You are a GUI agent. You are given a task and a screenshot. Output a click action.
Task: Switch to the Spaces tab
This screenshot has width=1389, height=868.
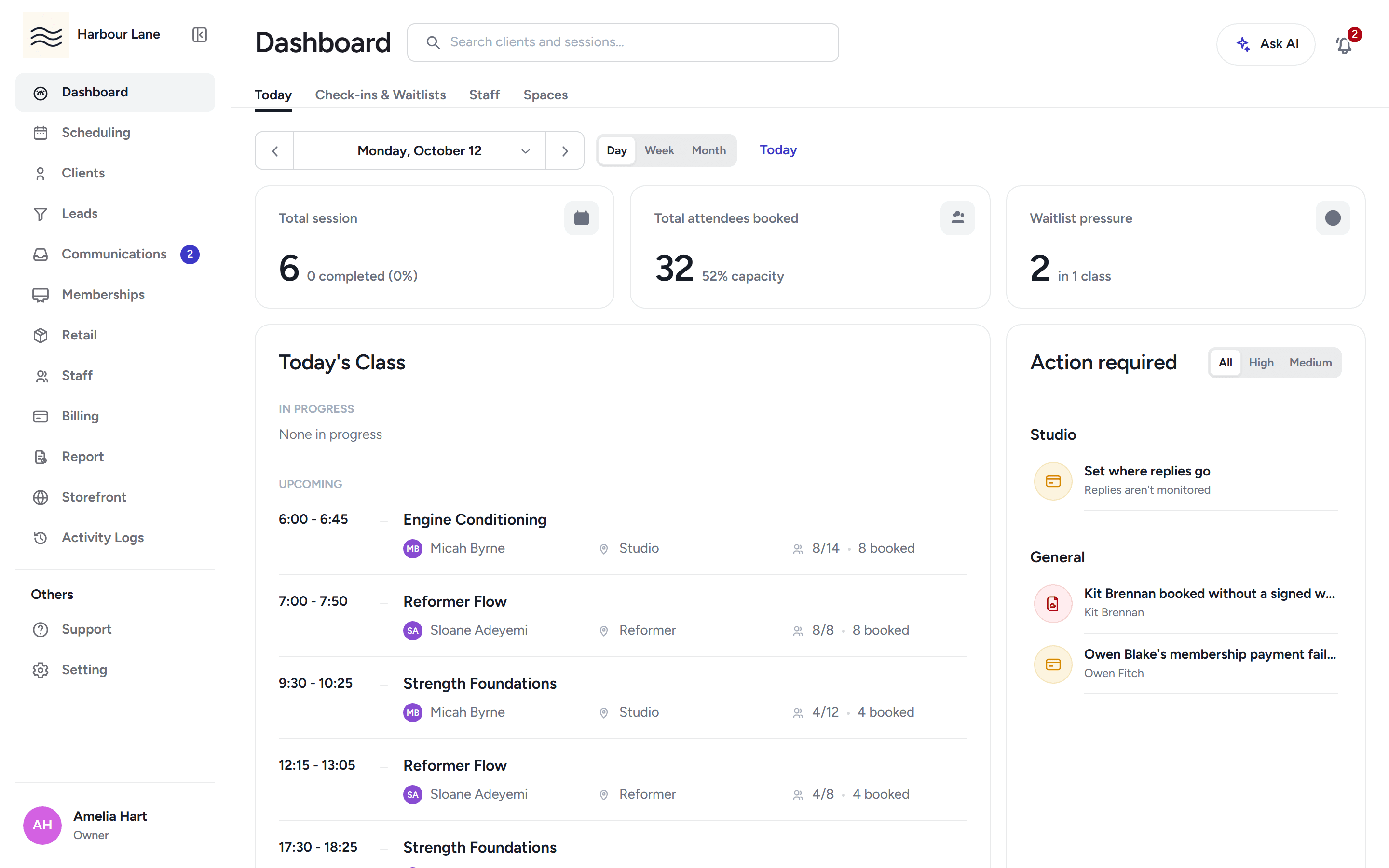(x=545, y=95)
